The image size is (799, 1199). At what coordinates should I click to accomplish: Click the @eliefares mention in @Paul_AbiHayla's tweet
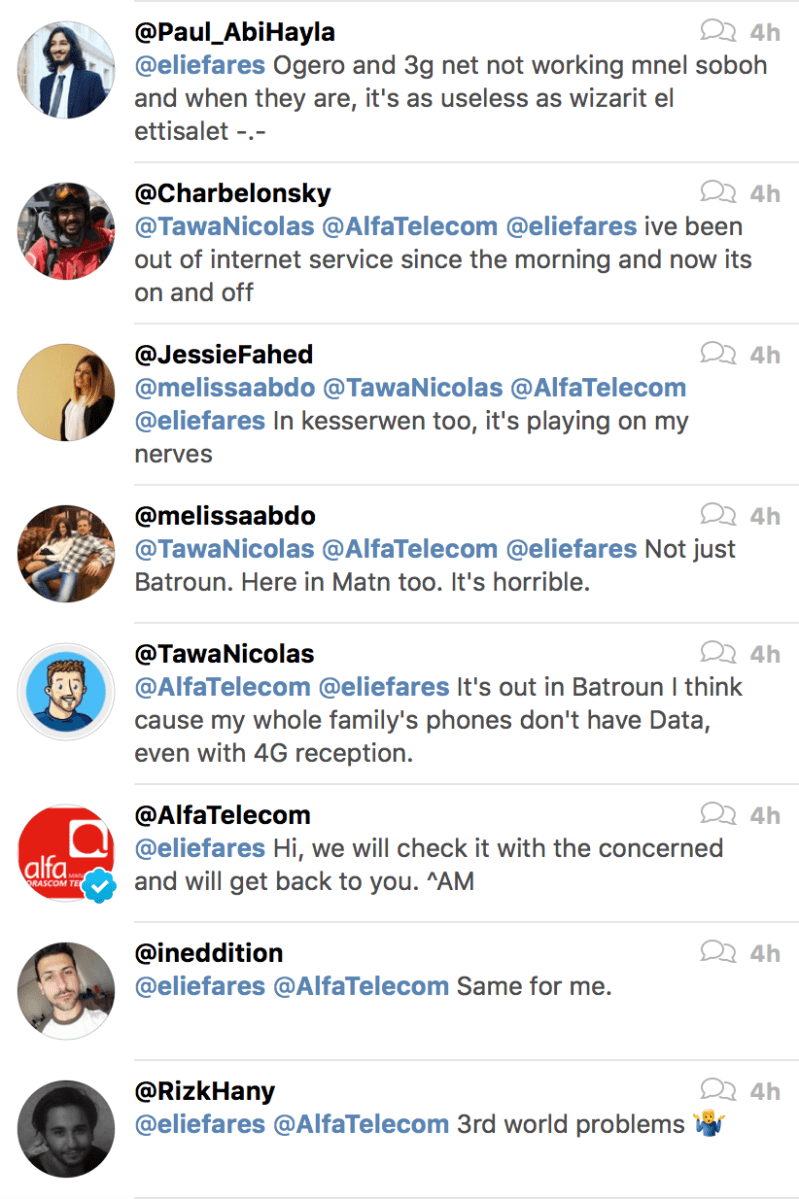(x=200, y=65)
